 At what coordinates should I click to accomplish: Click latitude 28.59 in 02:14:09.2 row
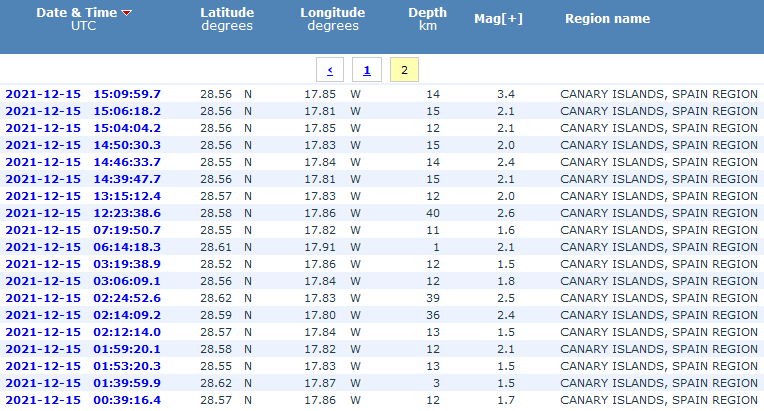point(216,316)
